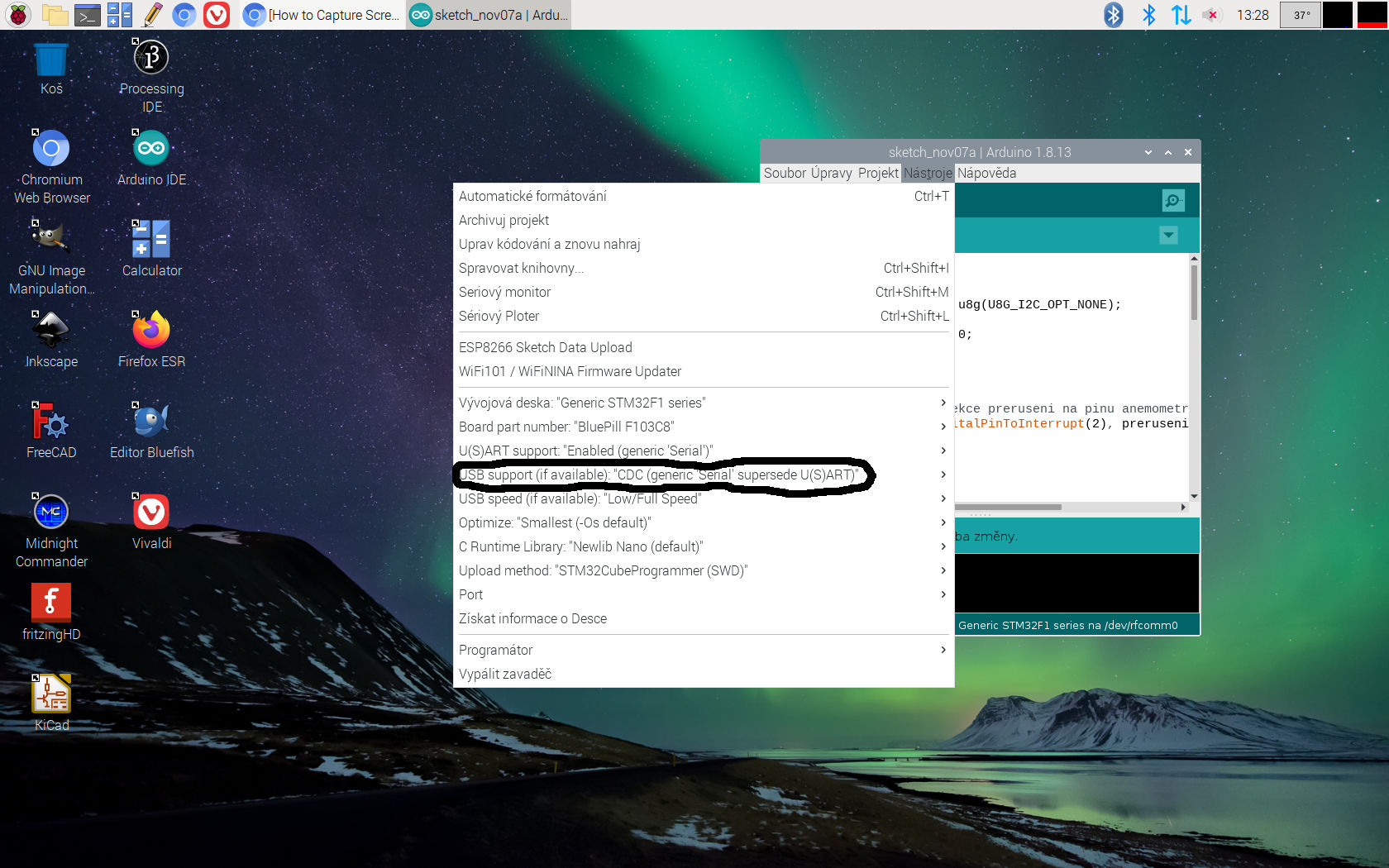1389x868 pixels.
Task: Select Sériový monitor menu entry
Action: [x=505, y=292]
